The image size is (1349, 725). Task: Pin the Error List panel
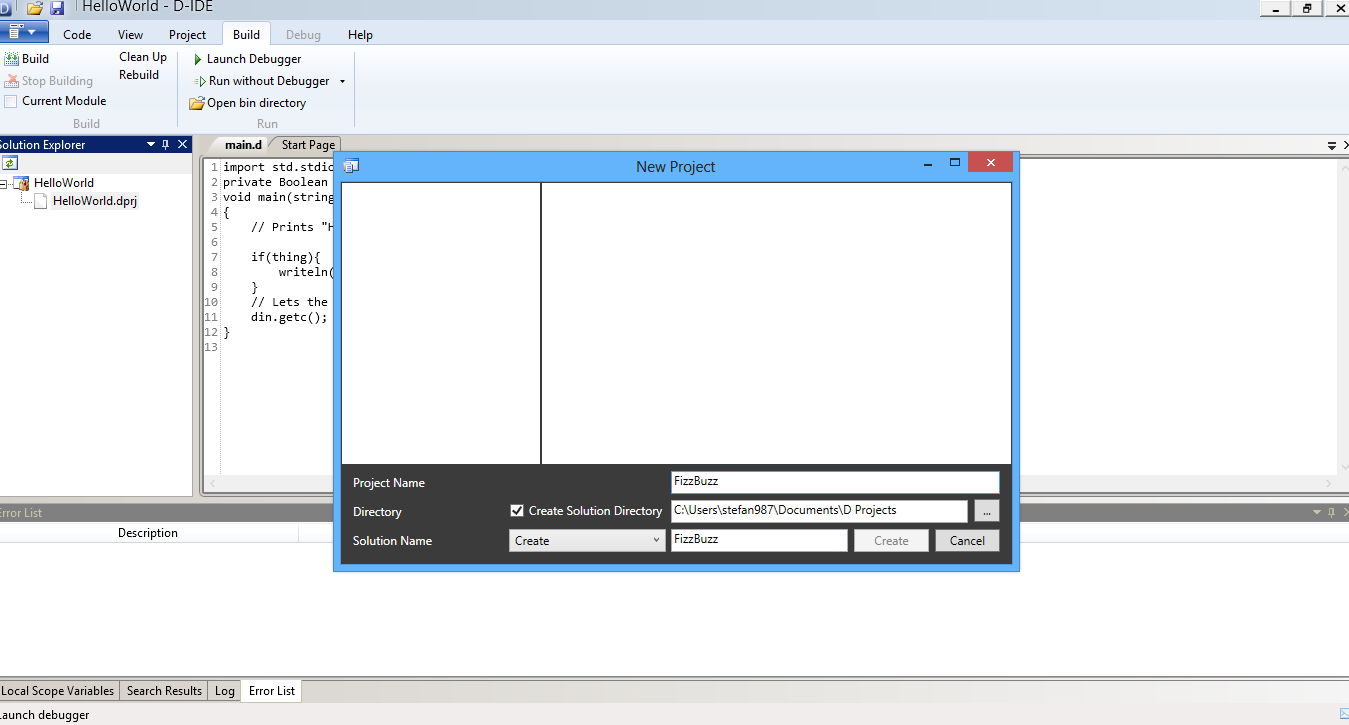(1332, 513)
